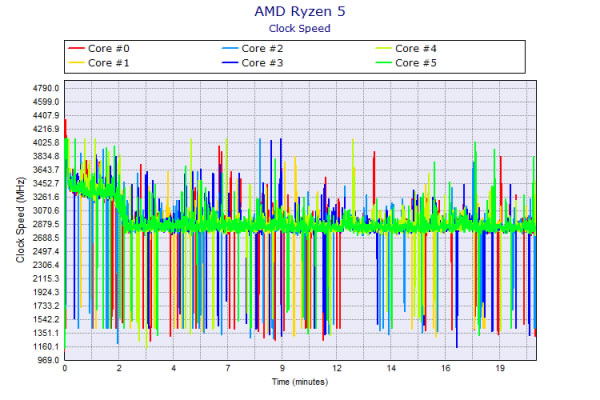Click the 3261.6 y-axis value

(x=46, y=197)
